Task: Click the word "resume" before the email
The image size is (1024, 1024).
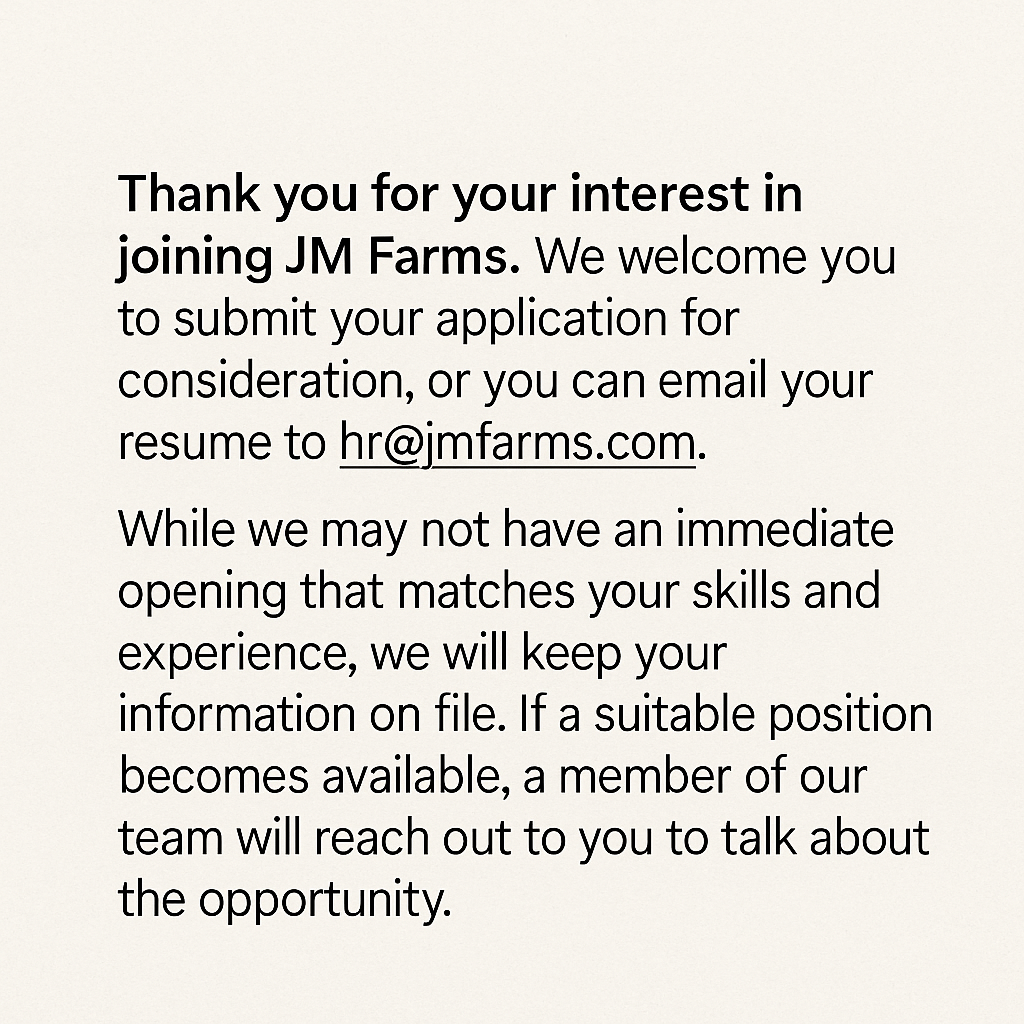Action: (180, 443)
